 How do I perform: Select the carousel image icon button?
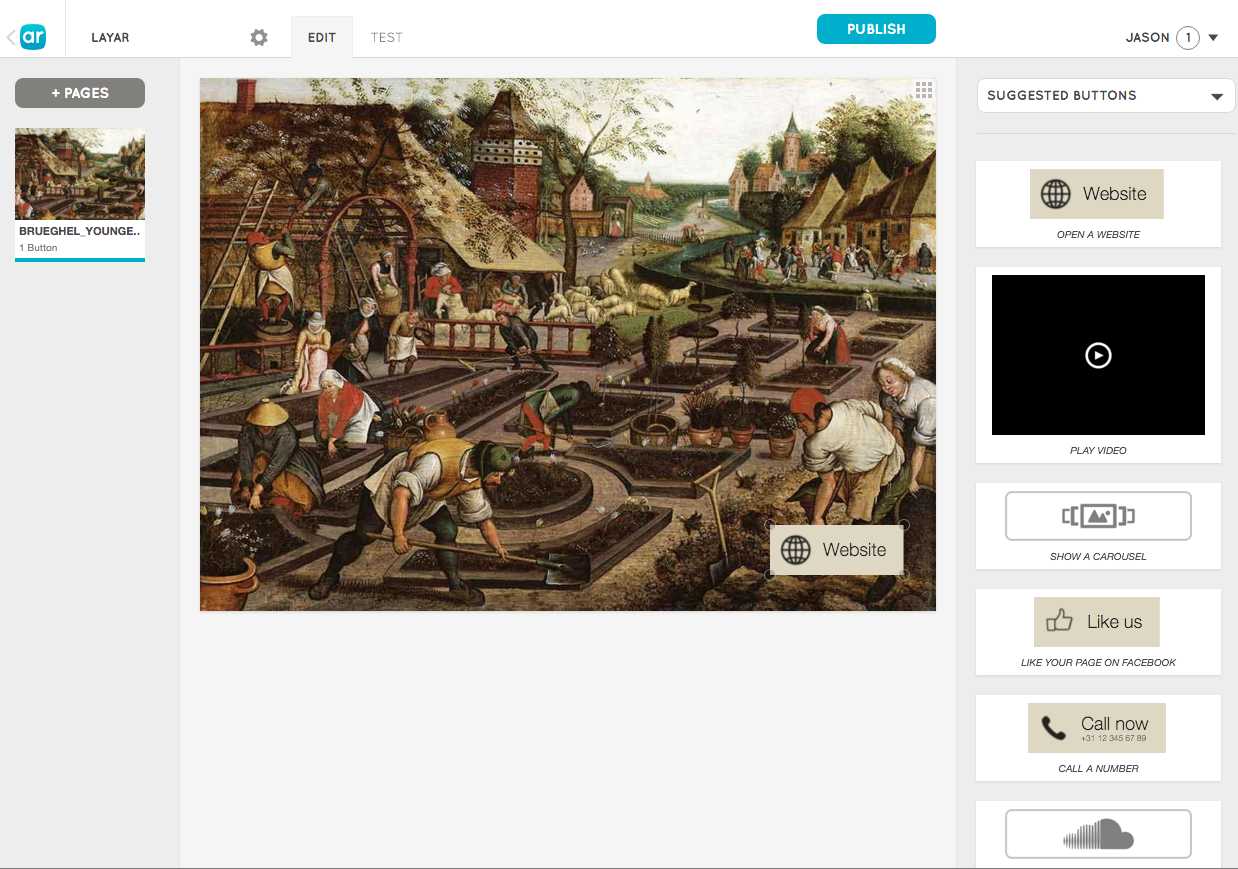tap(1098, 516)
